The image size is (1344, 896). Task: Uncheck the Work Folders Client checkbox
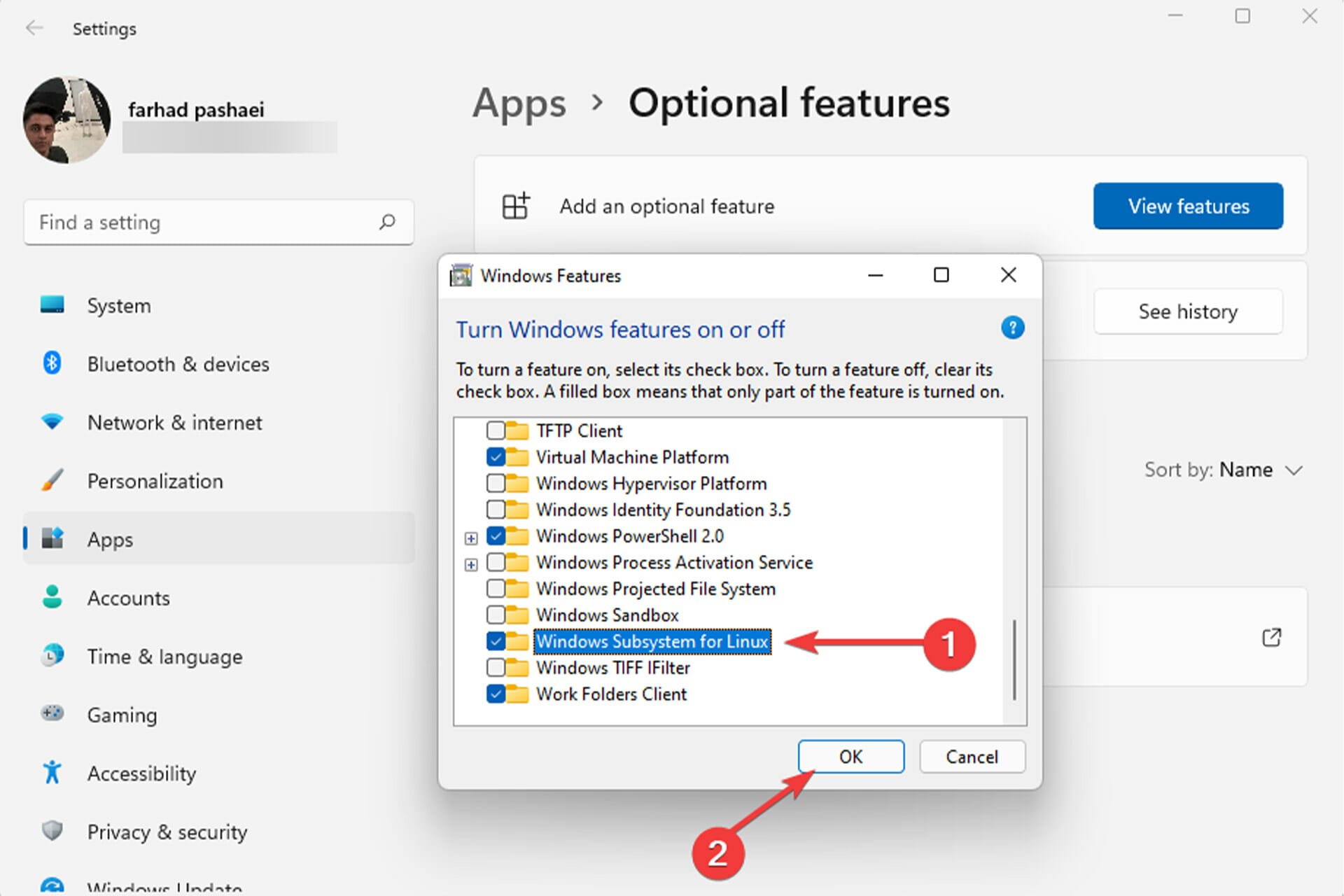pyautogui.click(x=496, y=694)
